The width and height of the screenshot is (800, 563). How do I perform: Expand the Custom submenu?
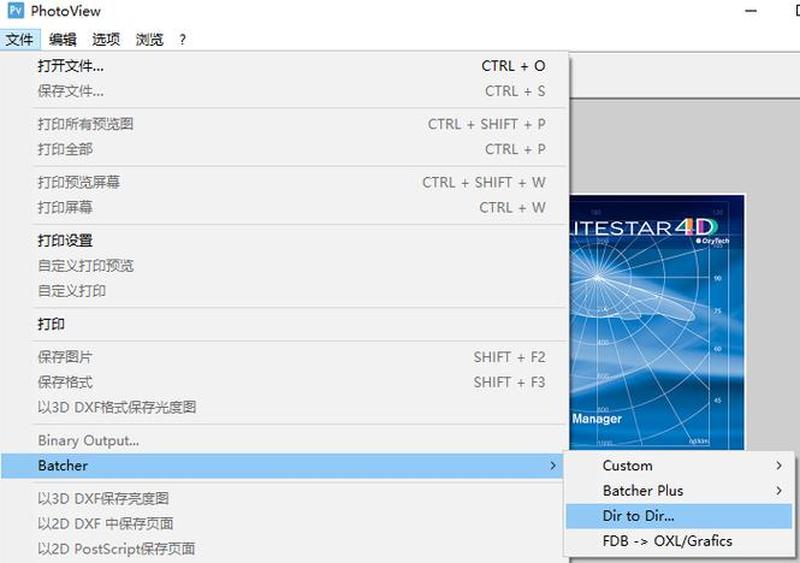(679, 466)
